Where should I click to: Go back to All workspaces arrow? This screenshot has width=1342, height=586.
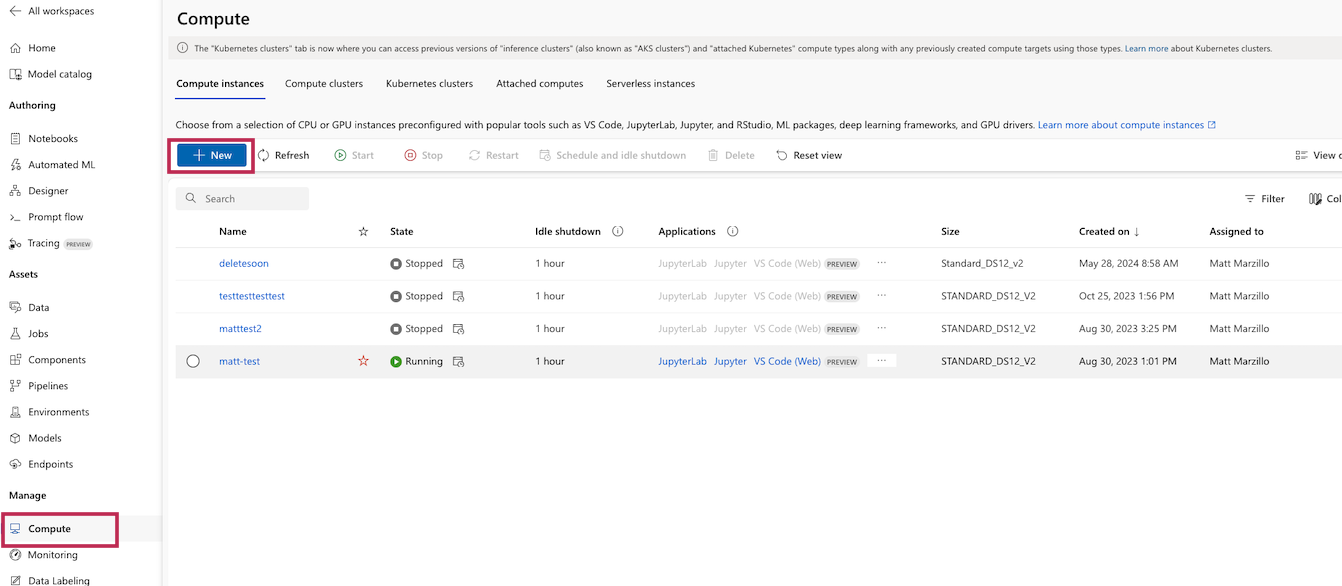15,11
